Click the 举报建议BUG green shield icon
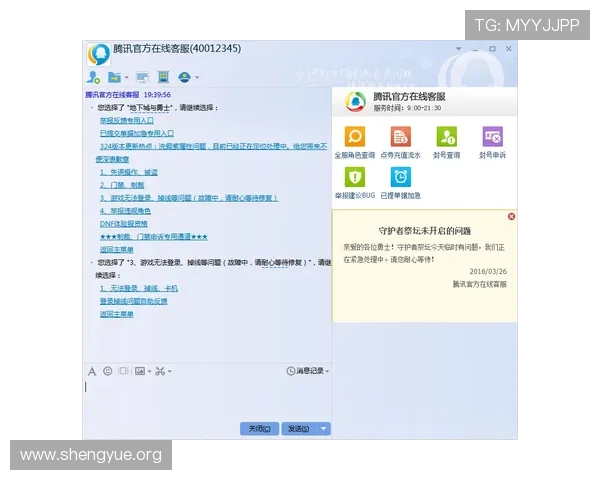600x480 pixels. point(355,177)
